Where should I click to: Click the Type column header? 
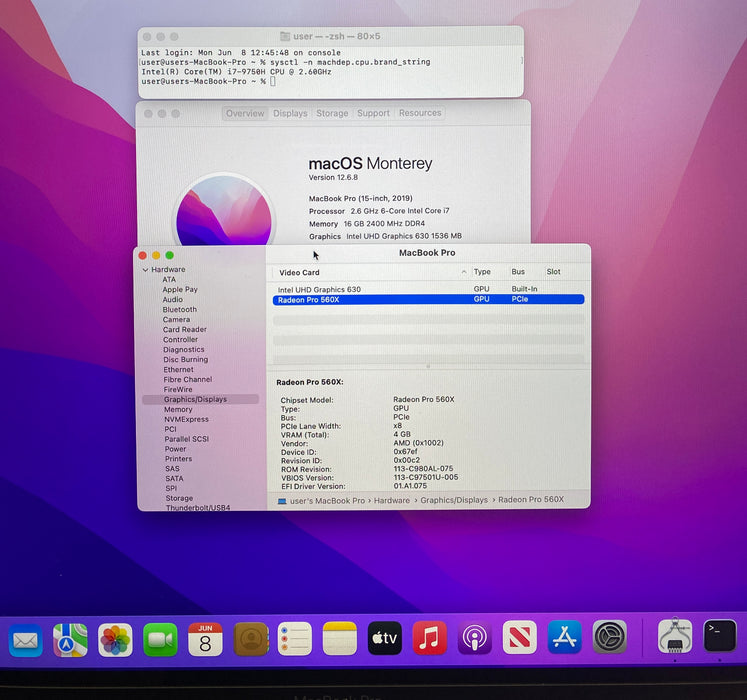pos(482,272)
